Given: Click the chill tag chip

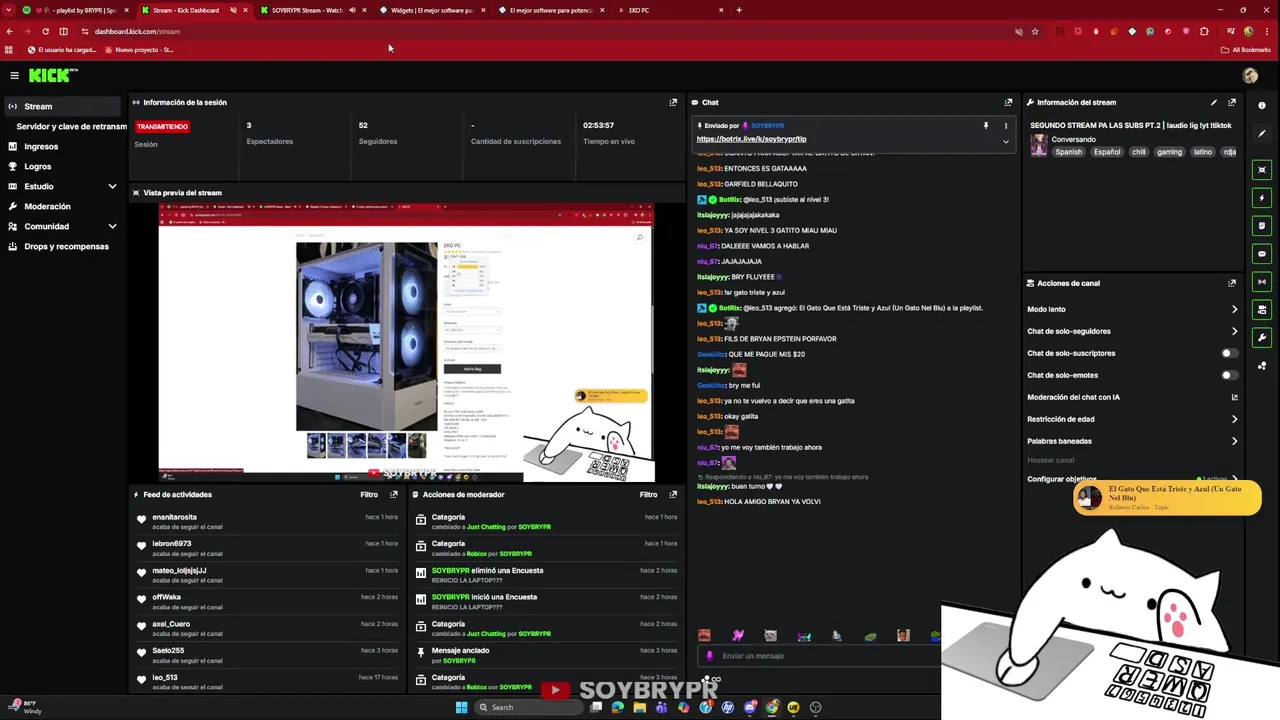Looking at the screenshot, I should coord(1139,152).
